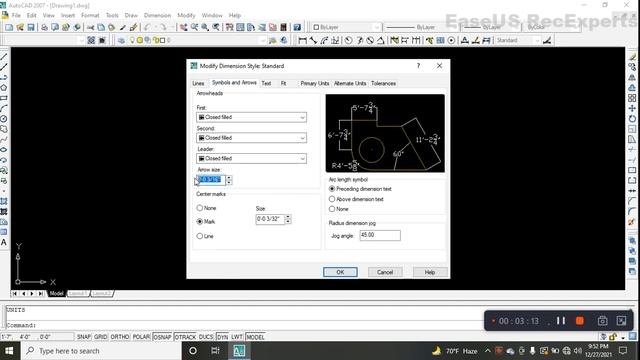Toggle SNAP mode in status bar
This screenshot has height=360, width=640.
pos(84,337)
